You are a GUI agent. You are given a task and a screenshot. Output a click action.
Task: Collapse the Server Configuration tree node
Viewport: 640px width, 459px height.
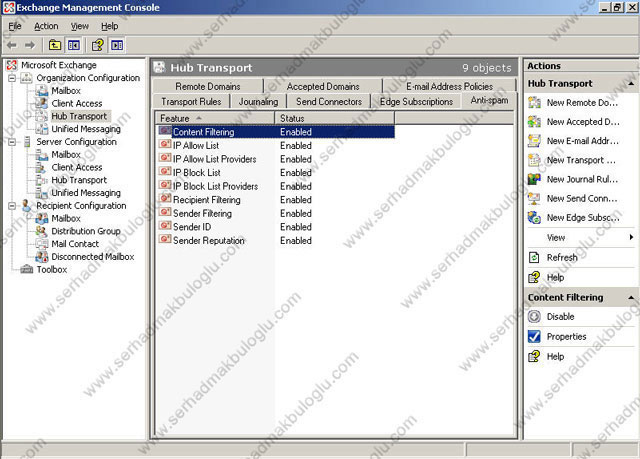12,142
